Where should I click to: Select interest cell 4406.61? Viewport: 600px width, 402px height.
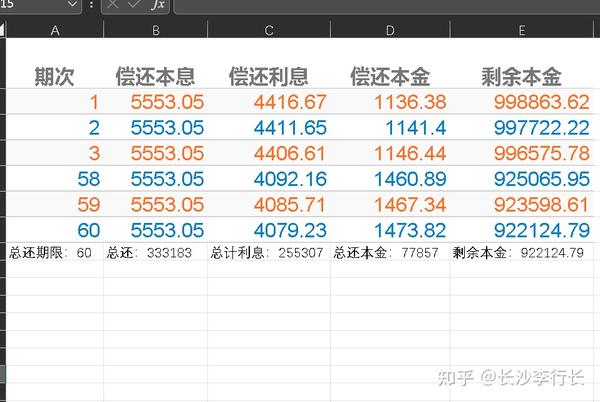tap(269, 153)
